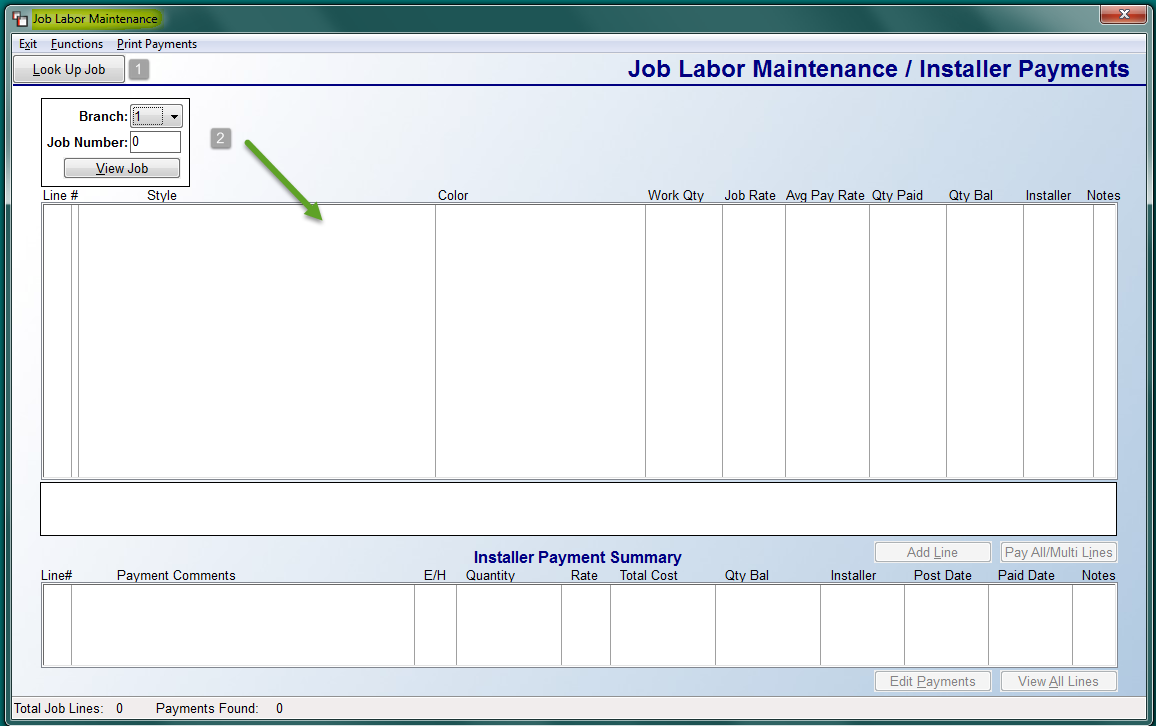Open the Exit menu
The width and height of the screenshot is (1156, 726).
click(x=27, y=43)
